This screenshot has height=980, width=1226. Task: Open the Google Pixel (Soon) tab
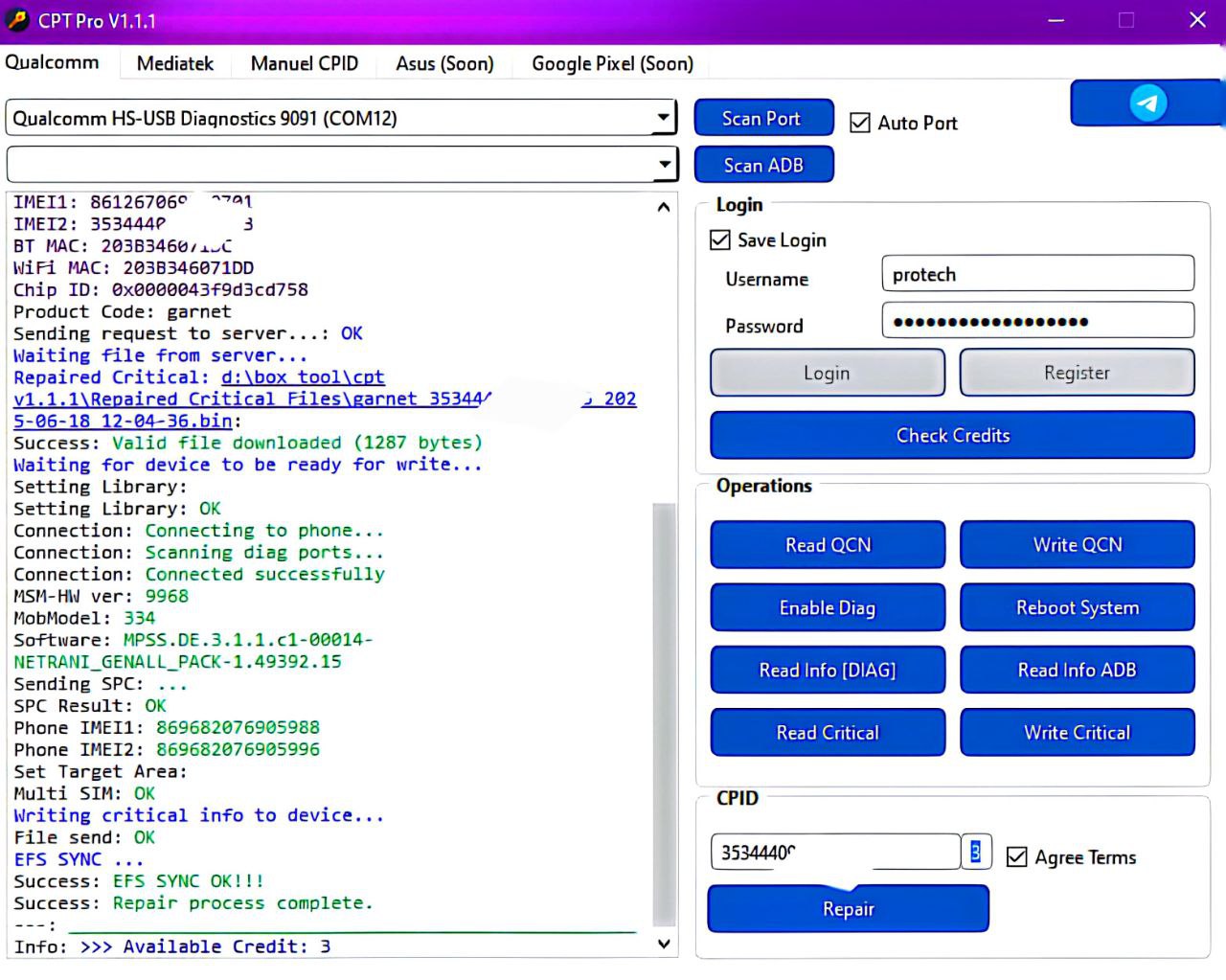pyautogui.click(x=613, y=63)
